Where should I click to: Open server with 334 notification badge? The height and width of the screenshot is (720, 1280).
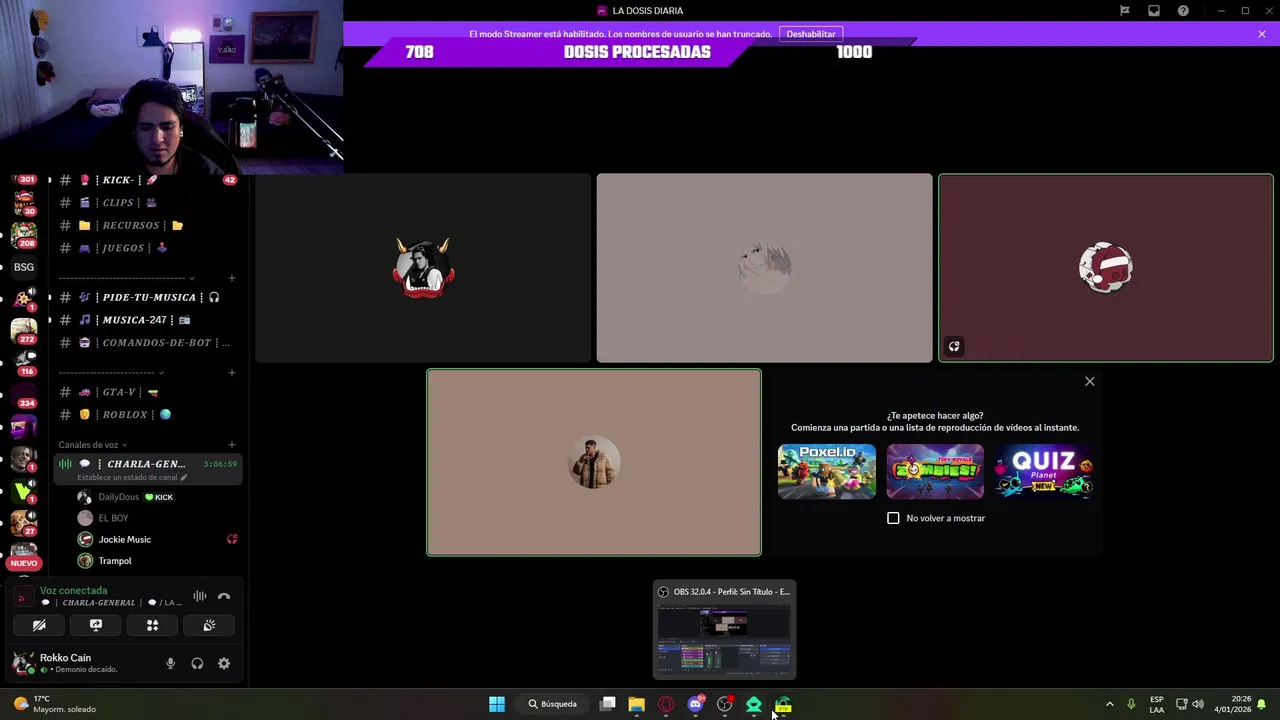point(24,394)
